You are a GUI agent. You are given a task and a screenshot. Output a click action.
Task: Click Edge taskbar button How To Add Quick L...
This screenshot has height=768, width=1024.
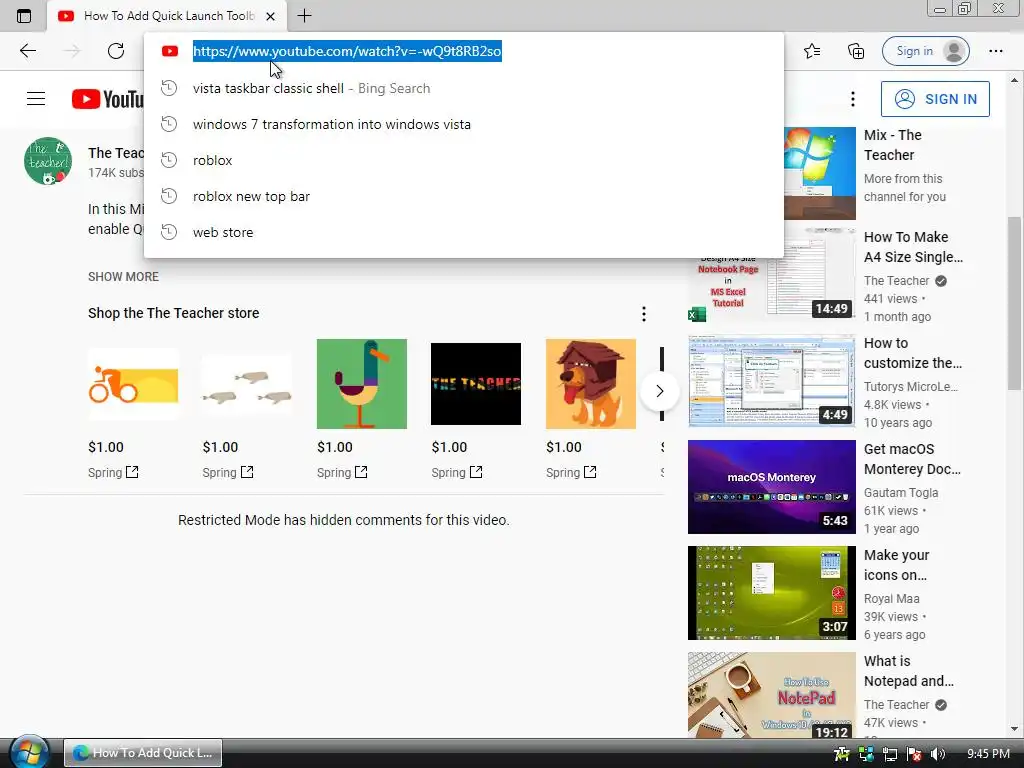(143, 753)
